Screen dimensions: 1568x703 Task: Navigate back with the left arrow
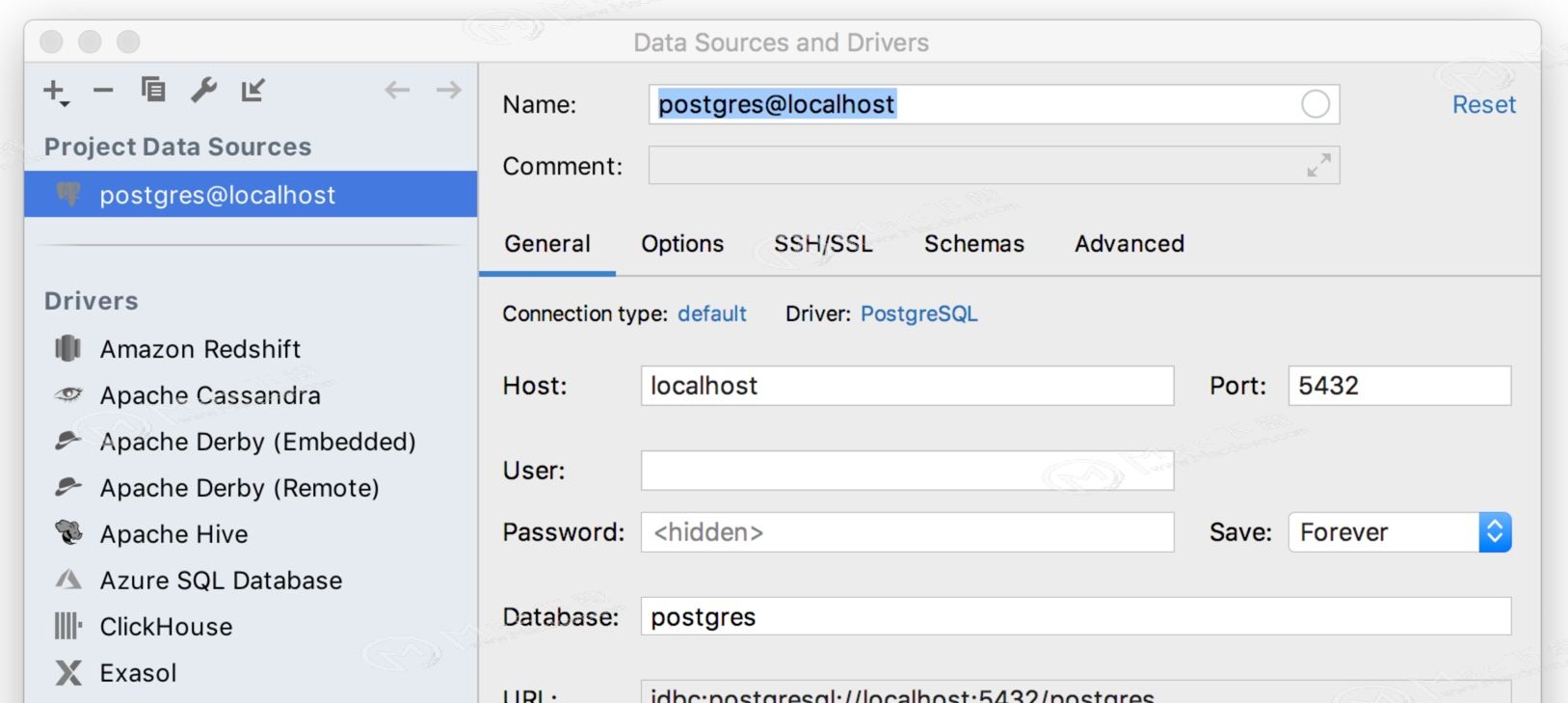pyautogui.click(x=397, y=90)
